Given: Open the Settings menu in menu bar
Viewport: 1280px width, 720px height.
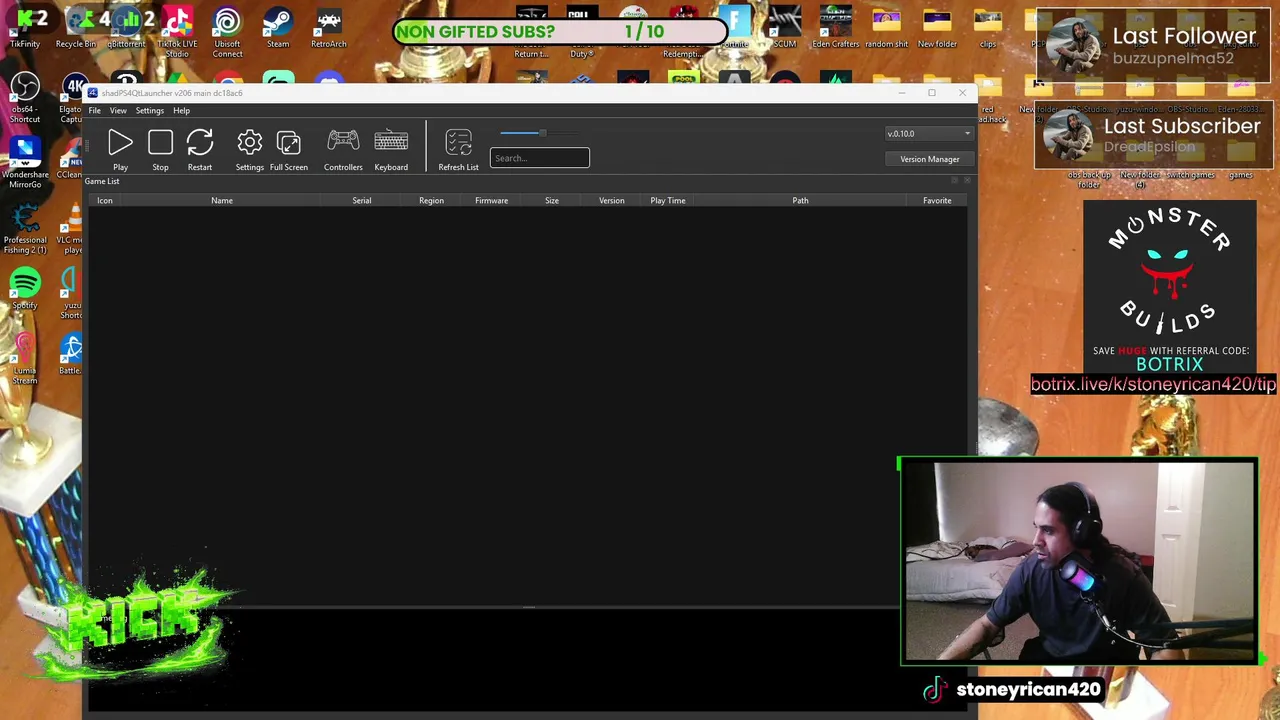Looking at the screenshot, I should click(150, 110).
